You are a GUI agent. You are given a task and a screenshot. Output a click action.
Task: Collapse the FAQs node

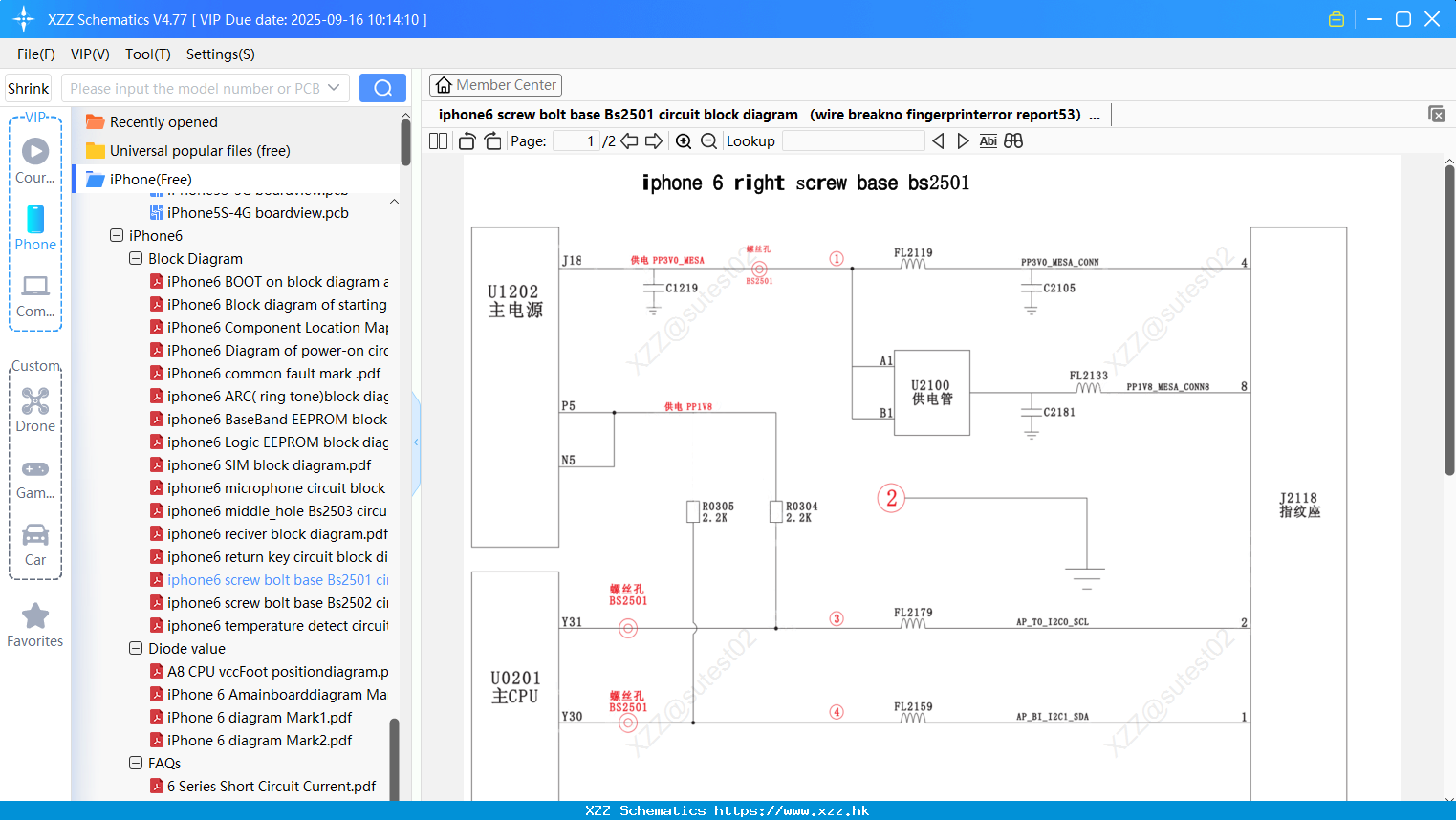(x=136, y=763)
